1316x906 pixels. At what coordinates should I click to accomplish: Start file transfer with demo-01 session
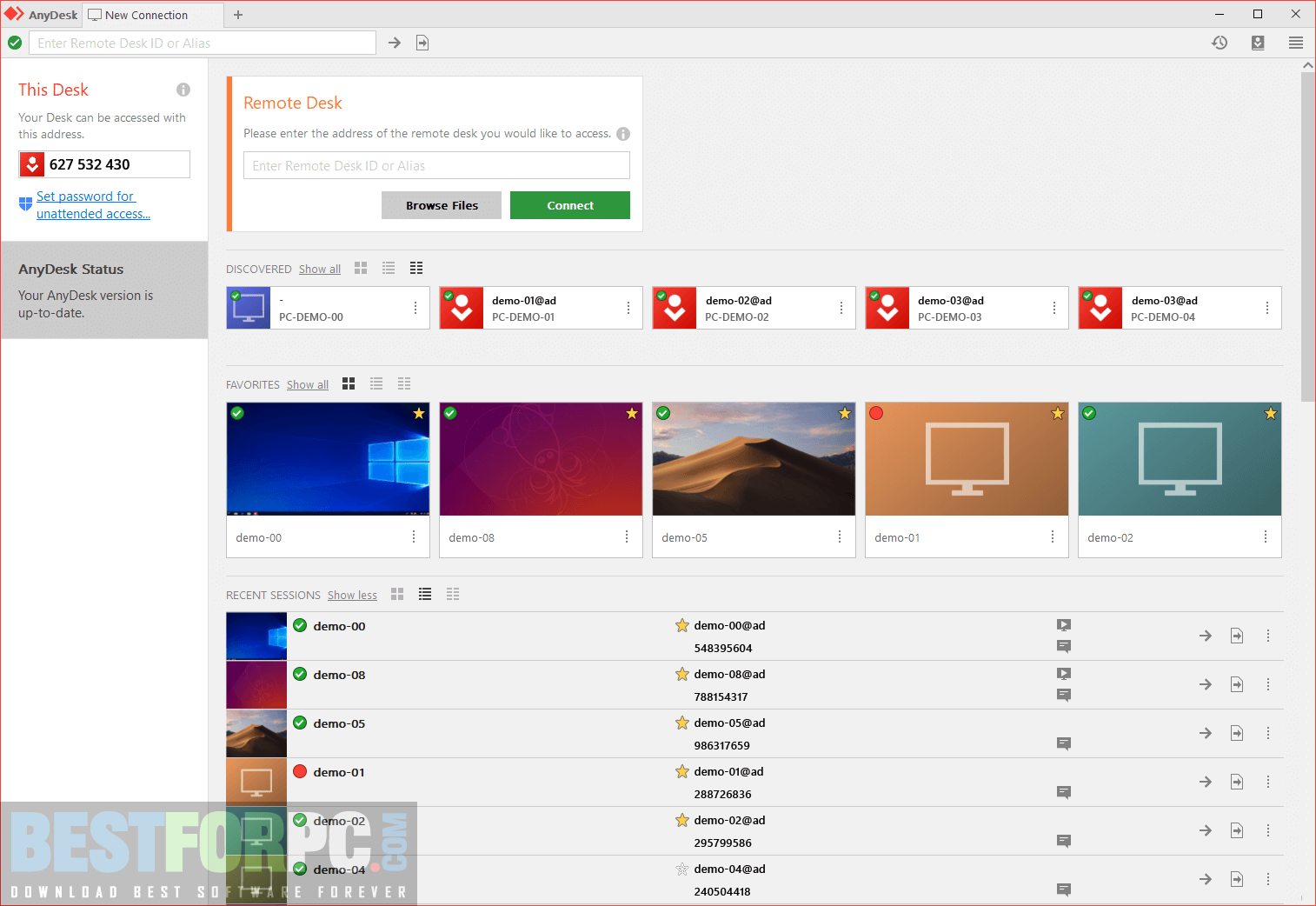pos(1237,782)
